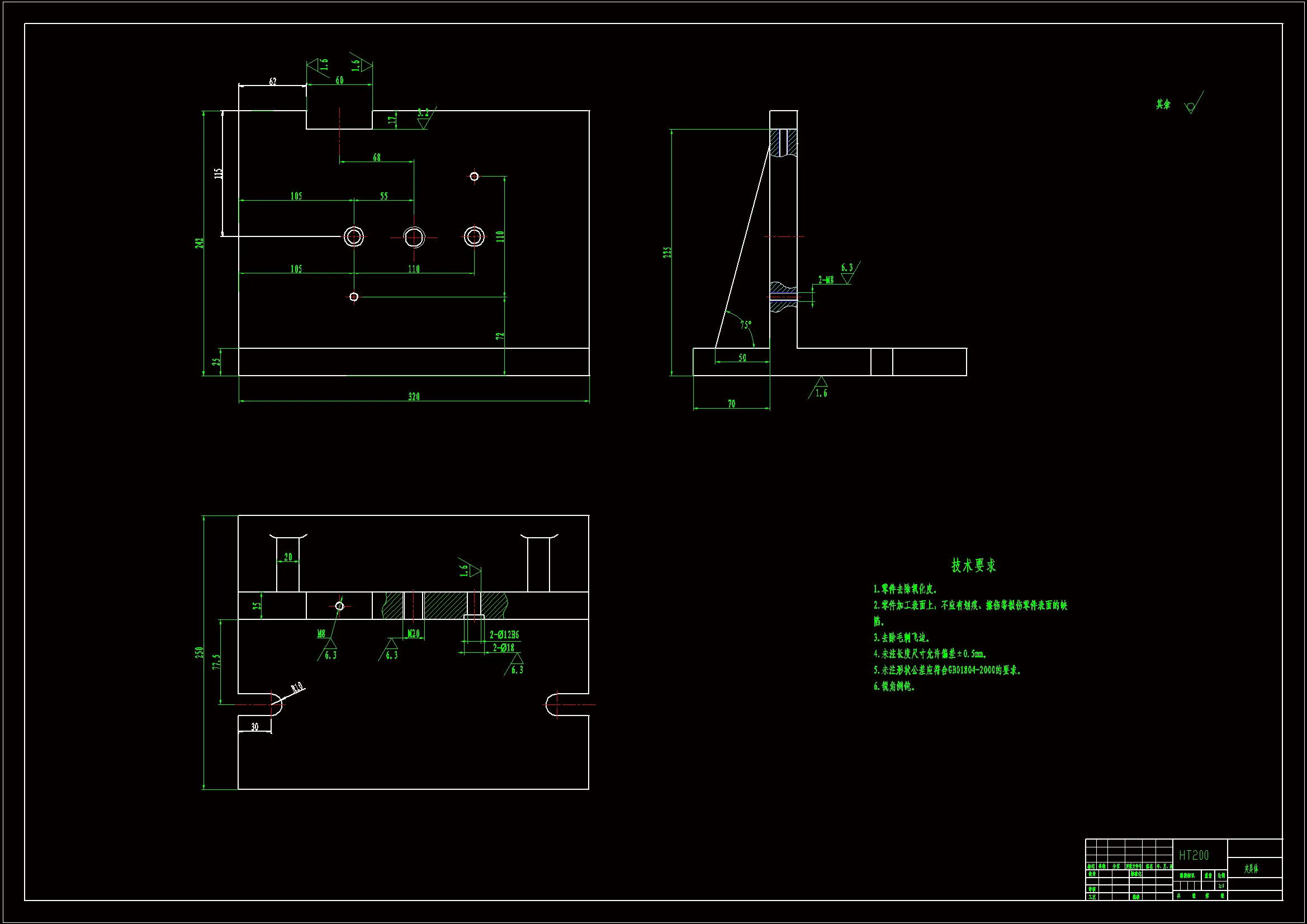Screen dimensions: 1307x924
Task: Select the 242 height dimension text
Action: click(x=199, y=243)
